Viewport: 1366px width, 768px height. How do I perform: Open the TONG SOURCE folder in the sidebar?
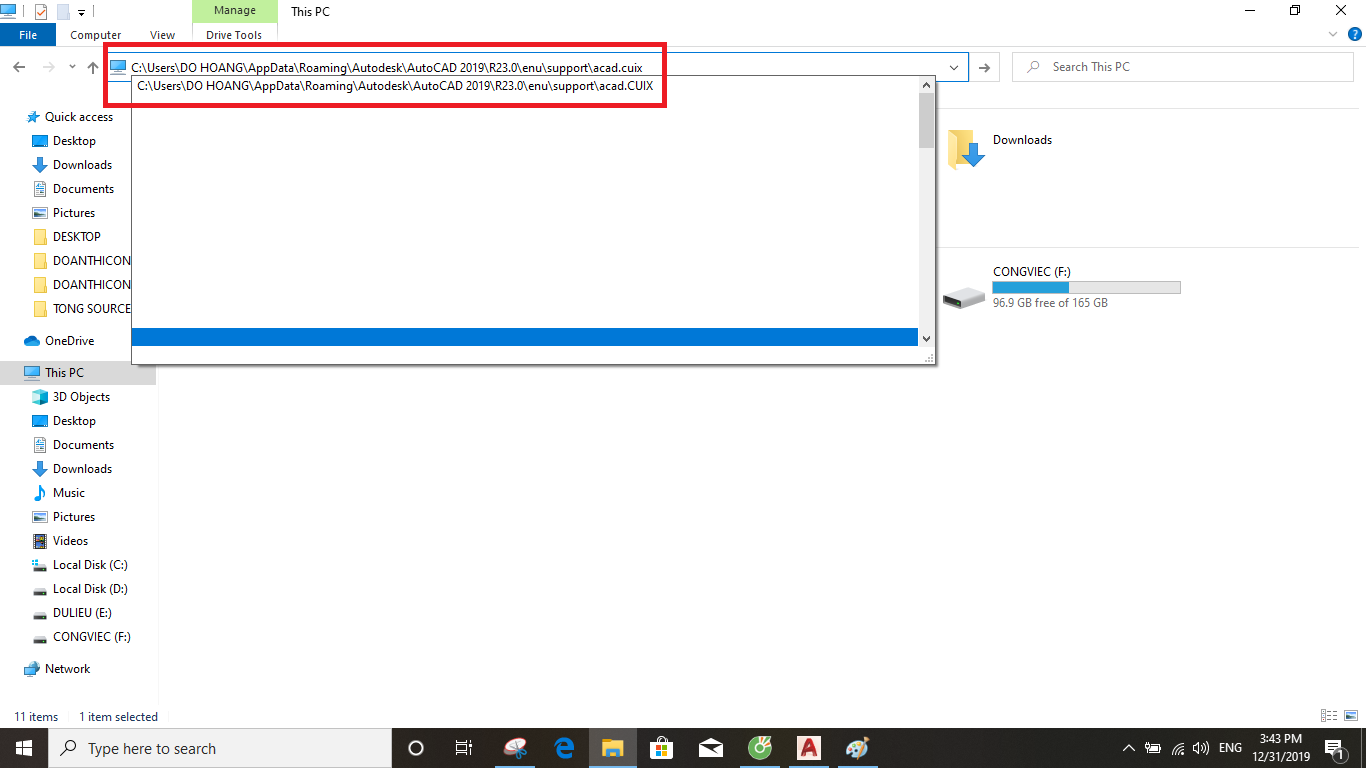pos(91,309)
